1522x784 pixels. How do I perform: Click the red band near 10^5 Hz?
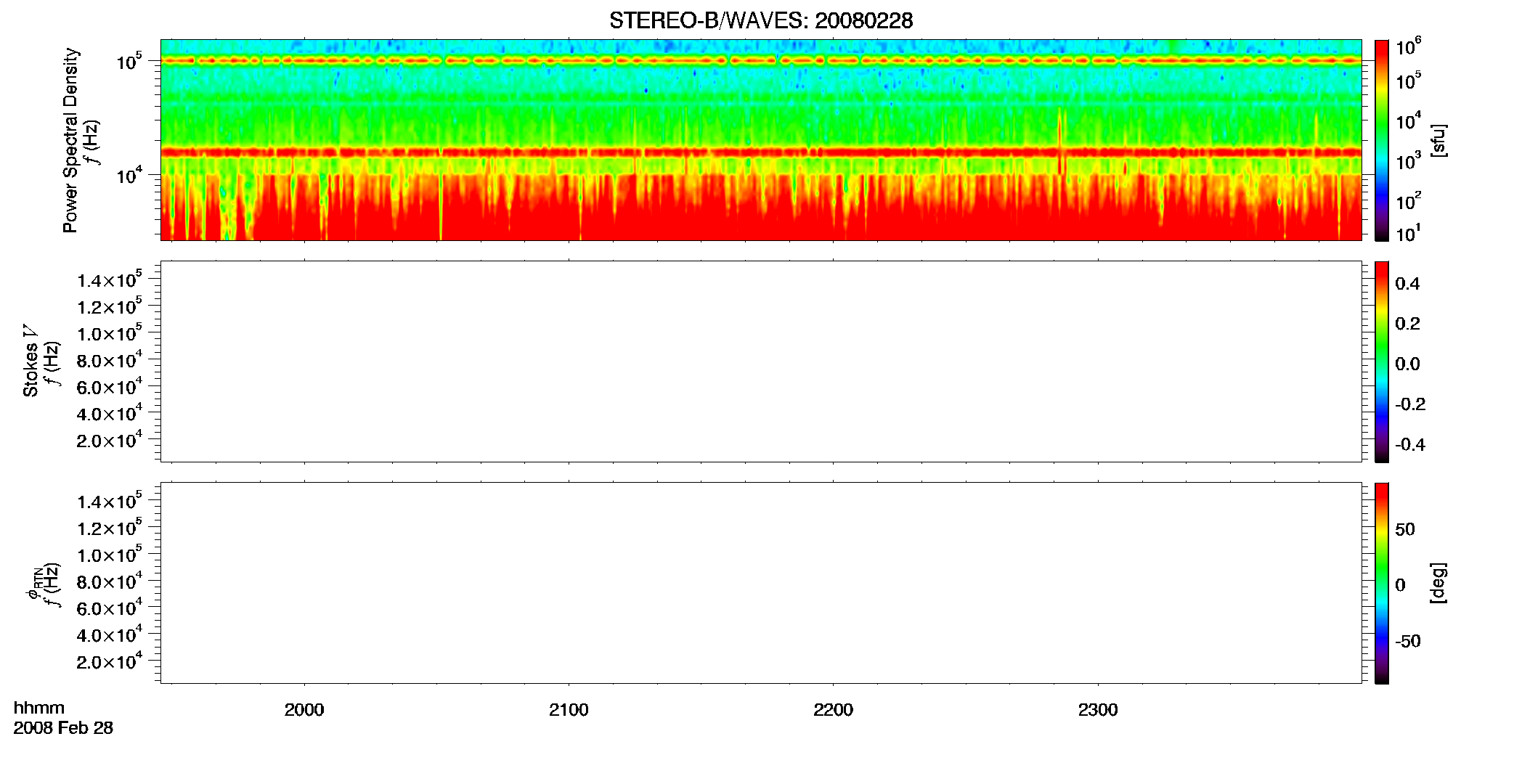pyautogui.click(x=761, y=60)
